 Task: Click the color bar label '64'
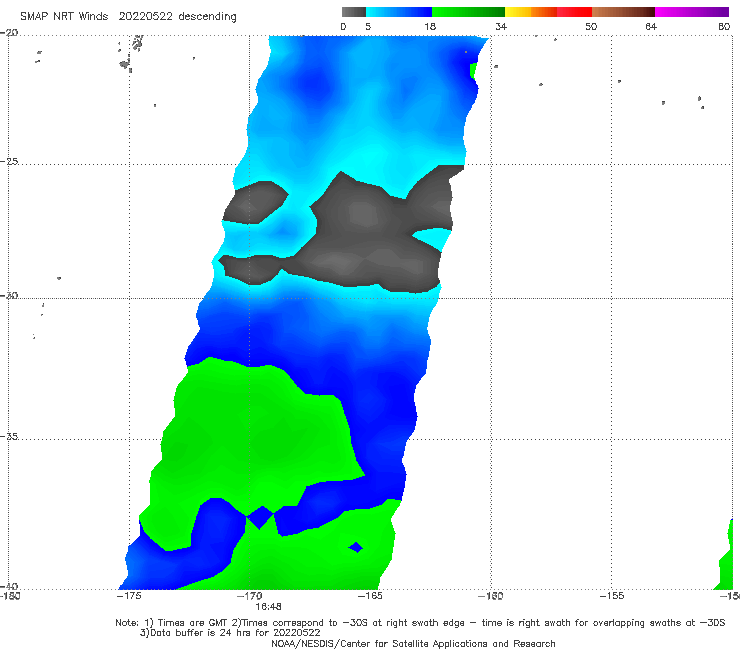point(651,27)
